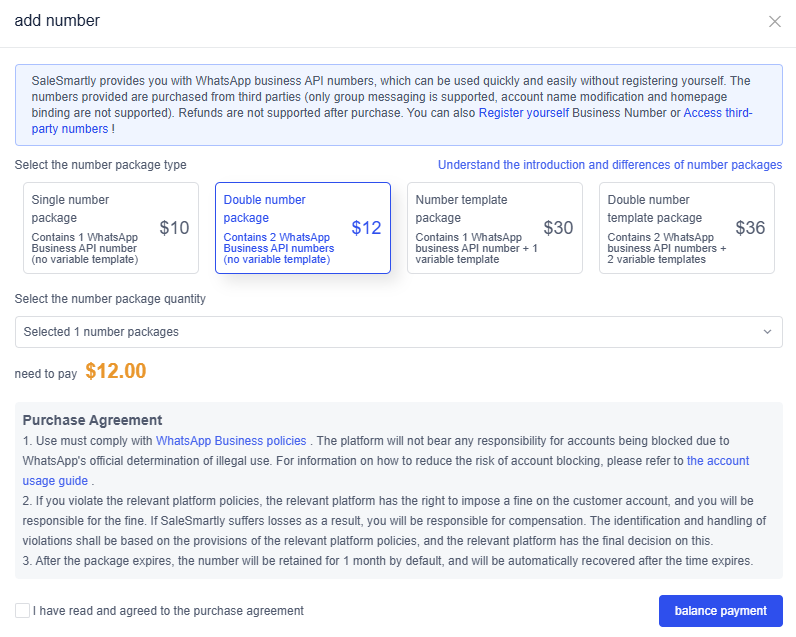Click the $12.00 amount to pay
This screenshot has height=637, width=796.
tap(116, 371)
